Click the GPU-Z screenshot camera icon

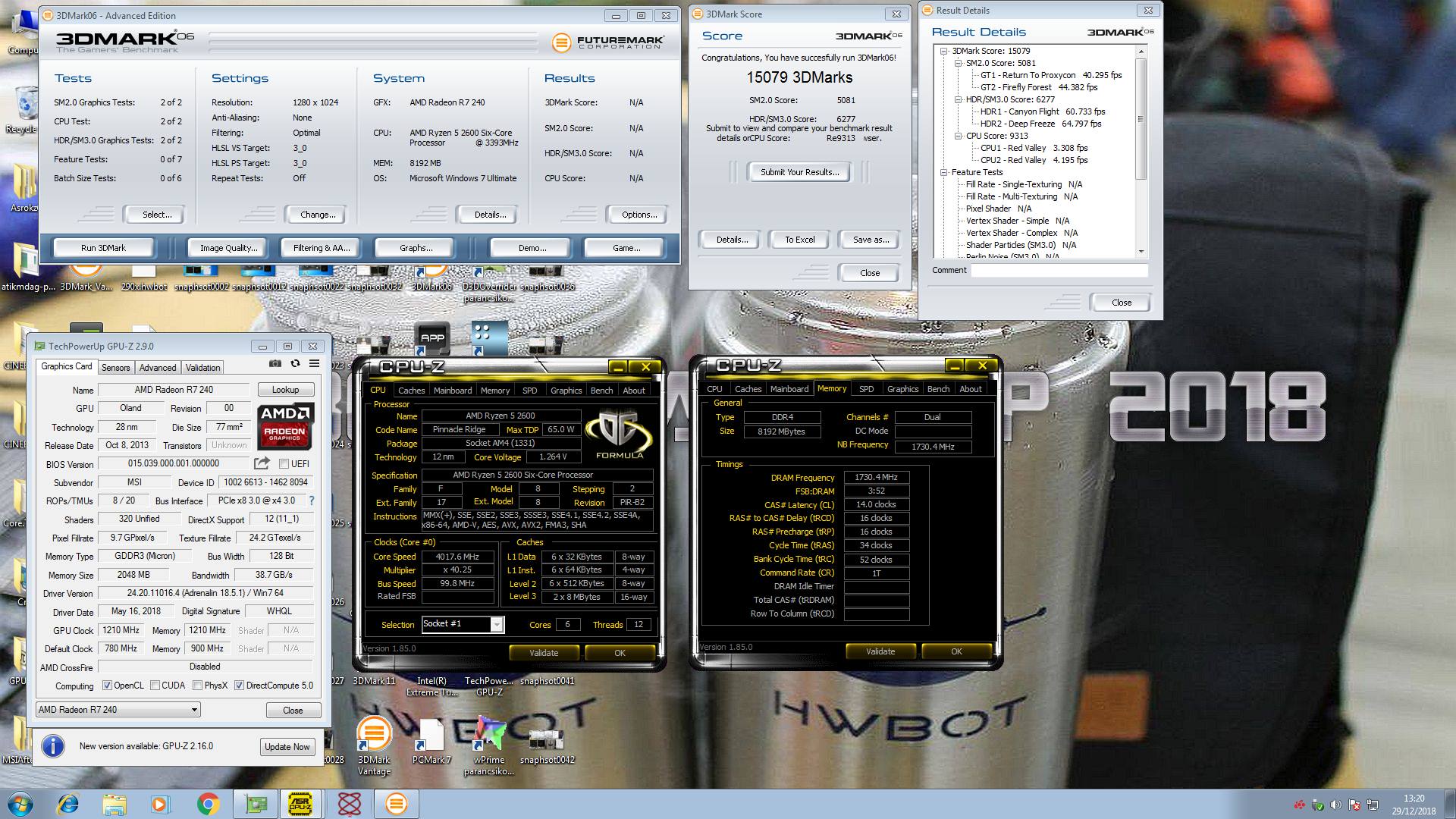(x=275, y=364)
